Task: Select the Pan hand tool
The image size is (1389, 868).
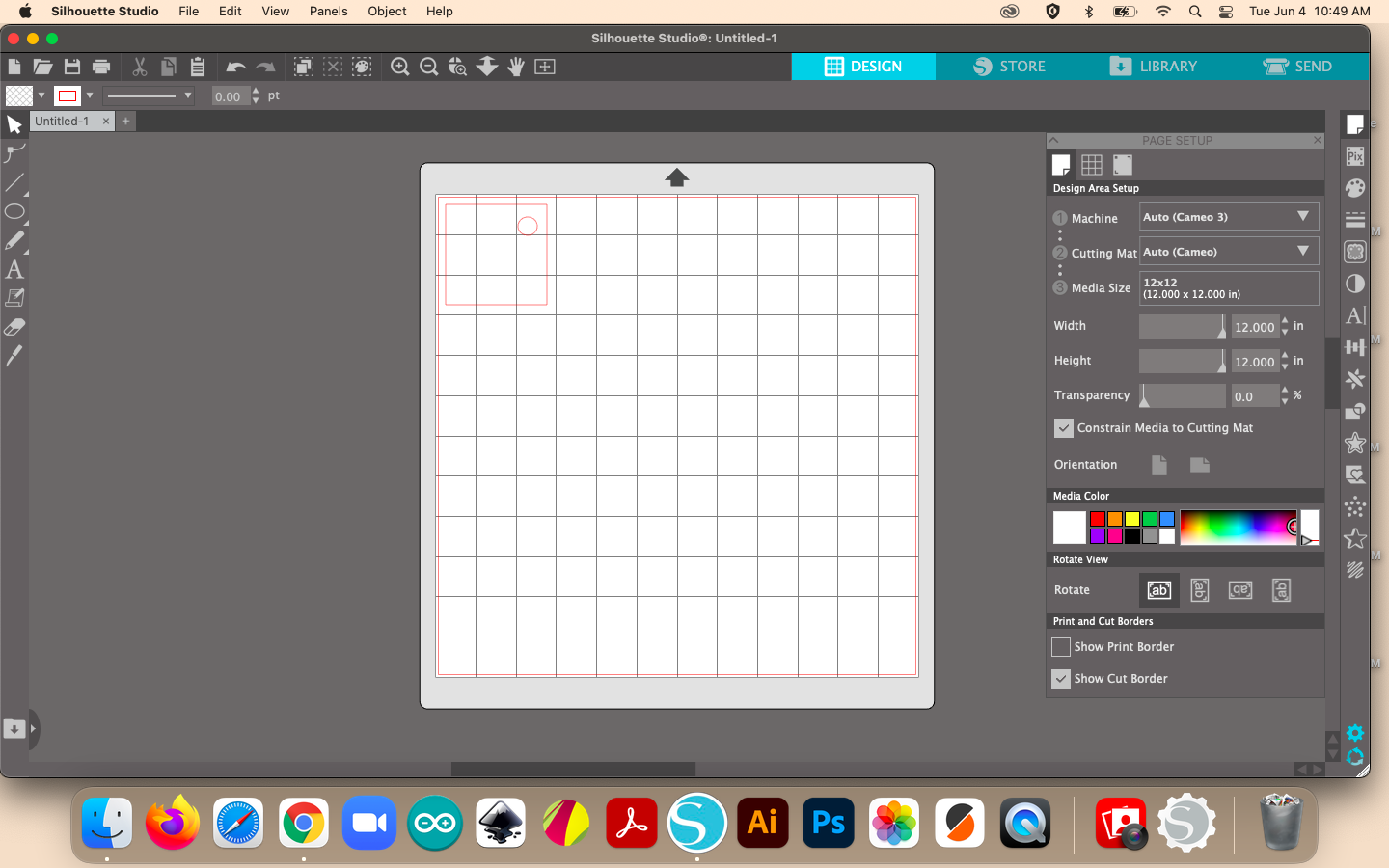Action: [x=516, y=67]
